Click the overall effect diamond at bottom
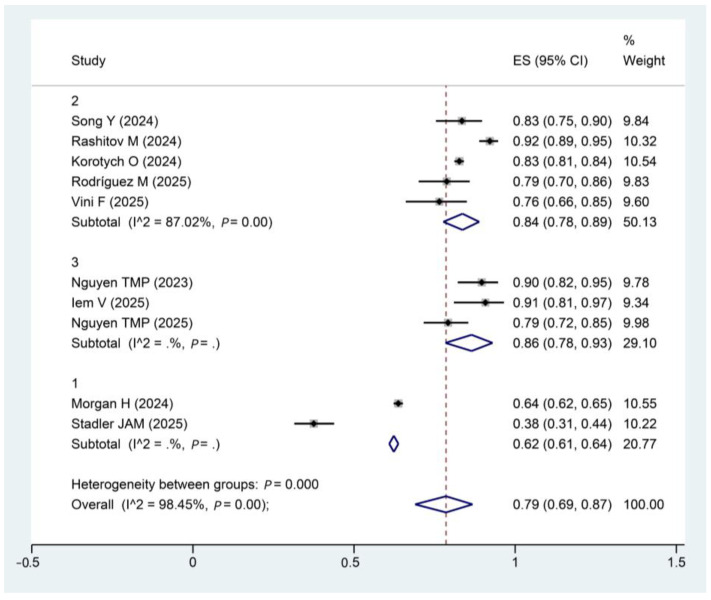711x600 pixels. click(x=444, y=504)
